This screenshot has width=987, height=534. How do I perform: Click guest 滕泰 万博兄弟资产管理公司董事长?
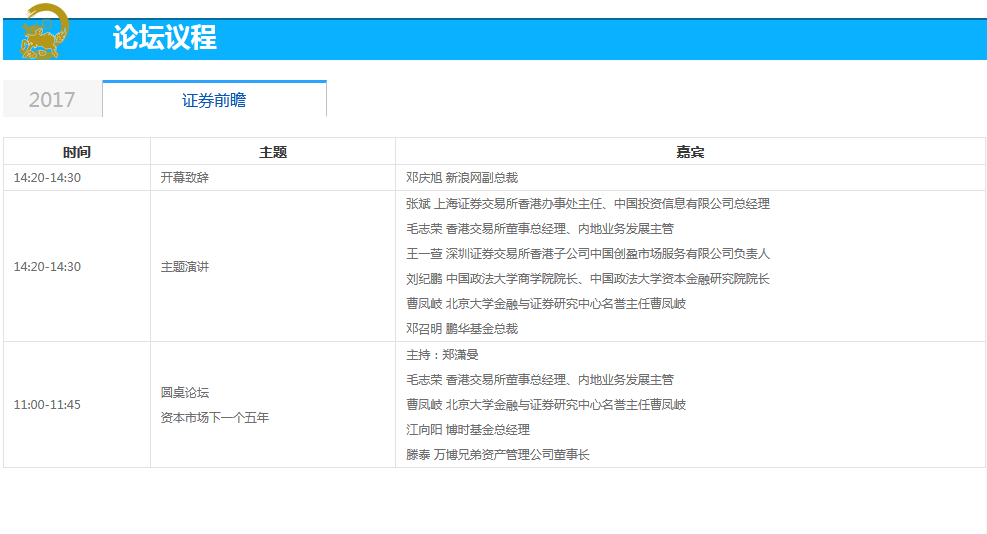498,455
